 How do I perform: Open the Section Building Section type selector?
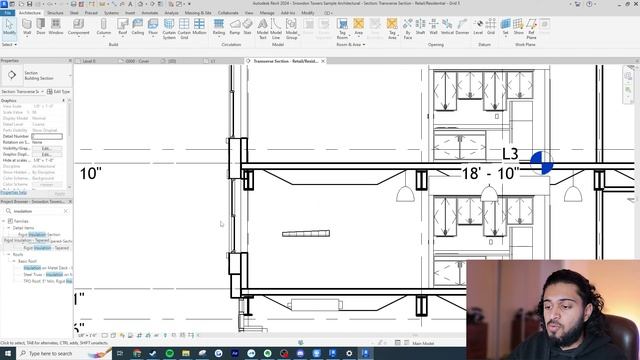pos(36,75)
